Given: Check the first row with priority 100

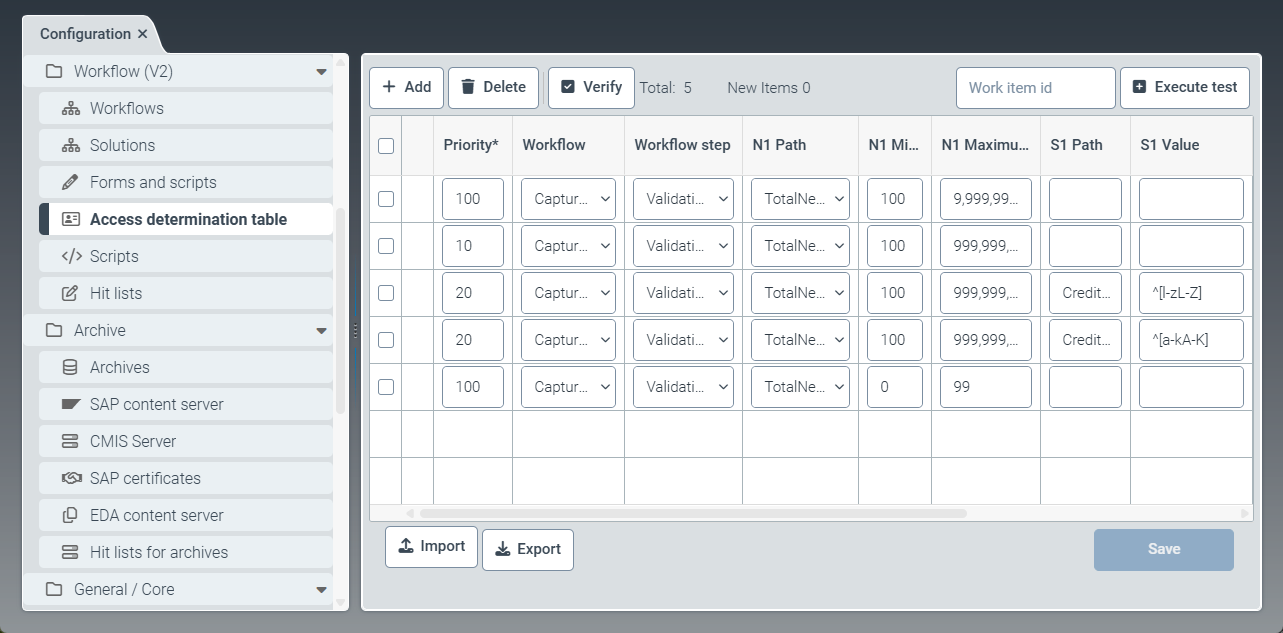Looking at the screenshot, I should (386, 199).
